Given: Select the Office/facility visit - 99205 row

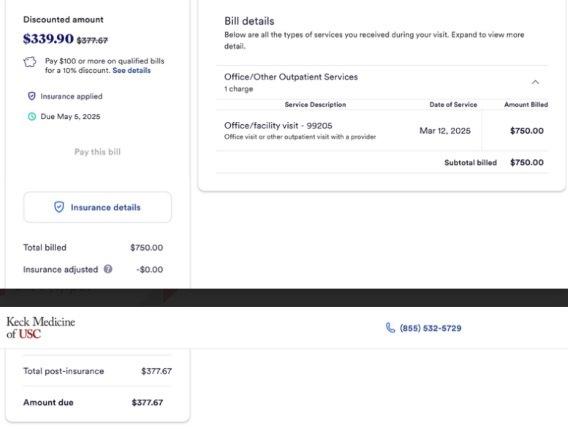Looking at the screenshot, I should point(382,131).
